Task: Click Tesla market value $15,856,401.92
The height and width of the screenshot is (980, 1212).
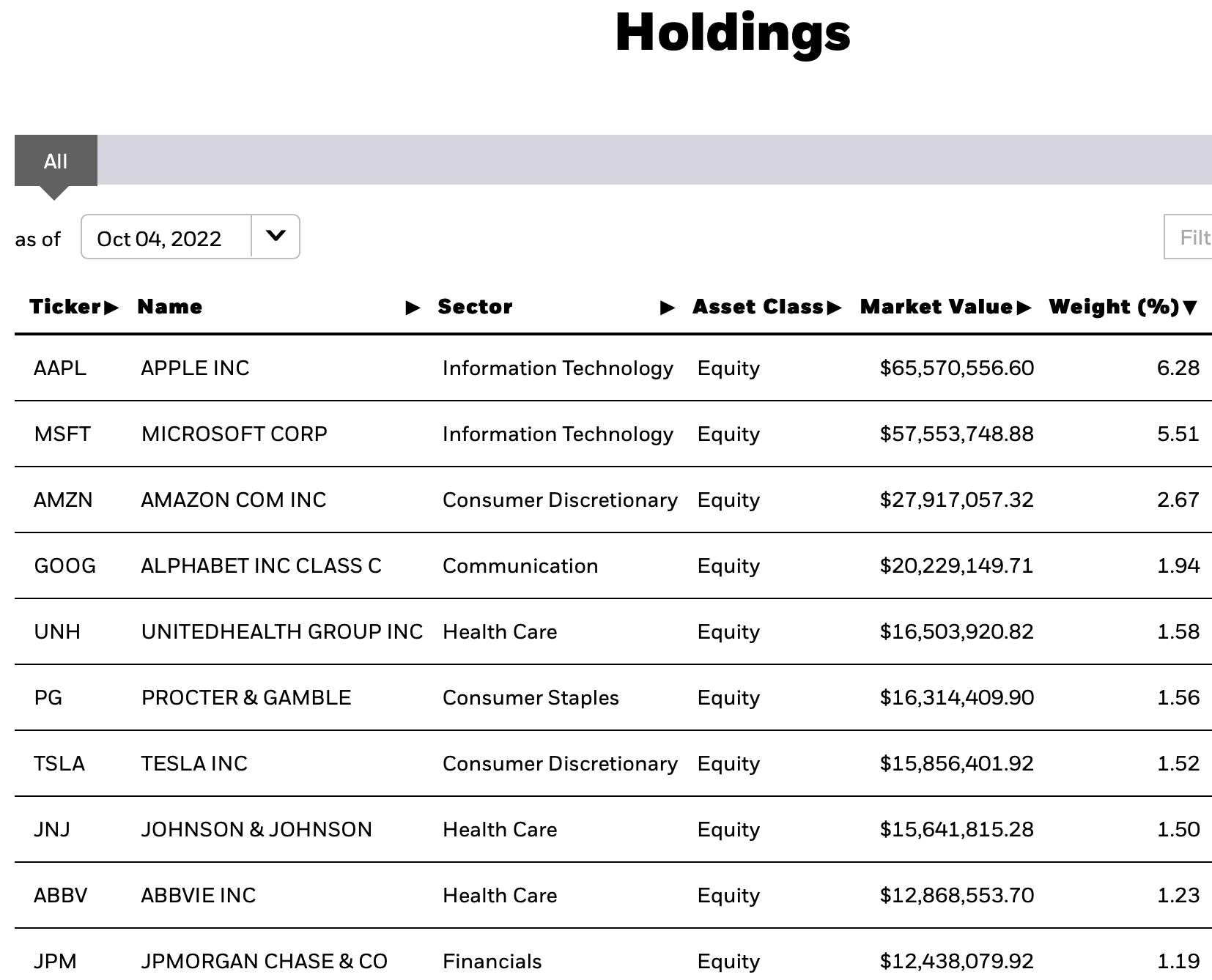Action: coord(957,763)
